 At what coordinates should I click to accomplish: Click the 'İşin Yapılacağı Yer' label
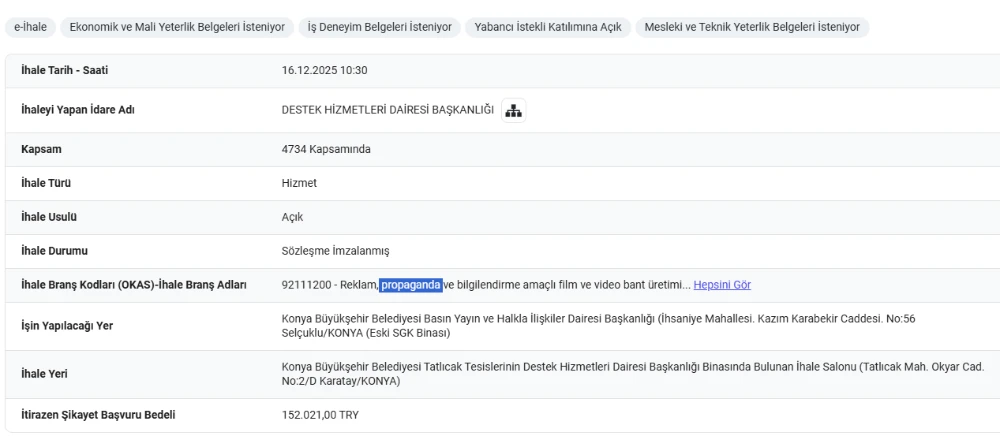click(x=68, y=326)
